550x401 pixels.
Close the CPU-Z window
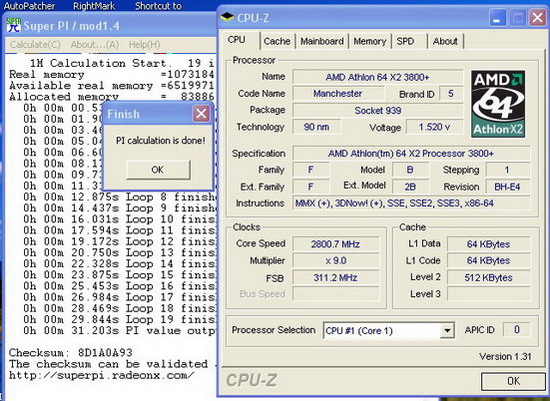(537, 18)
